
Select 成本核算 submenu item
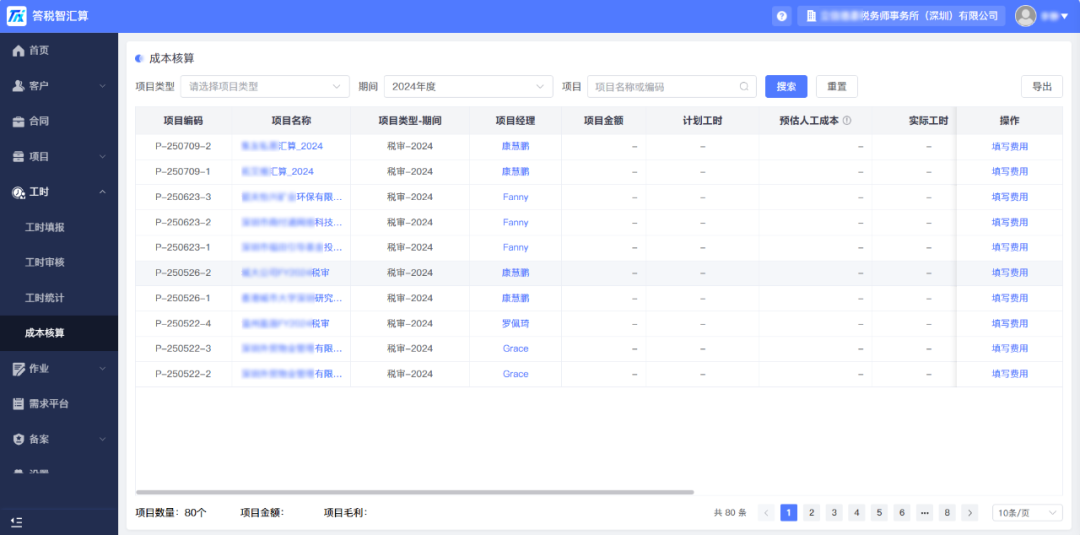59,333
